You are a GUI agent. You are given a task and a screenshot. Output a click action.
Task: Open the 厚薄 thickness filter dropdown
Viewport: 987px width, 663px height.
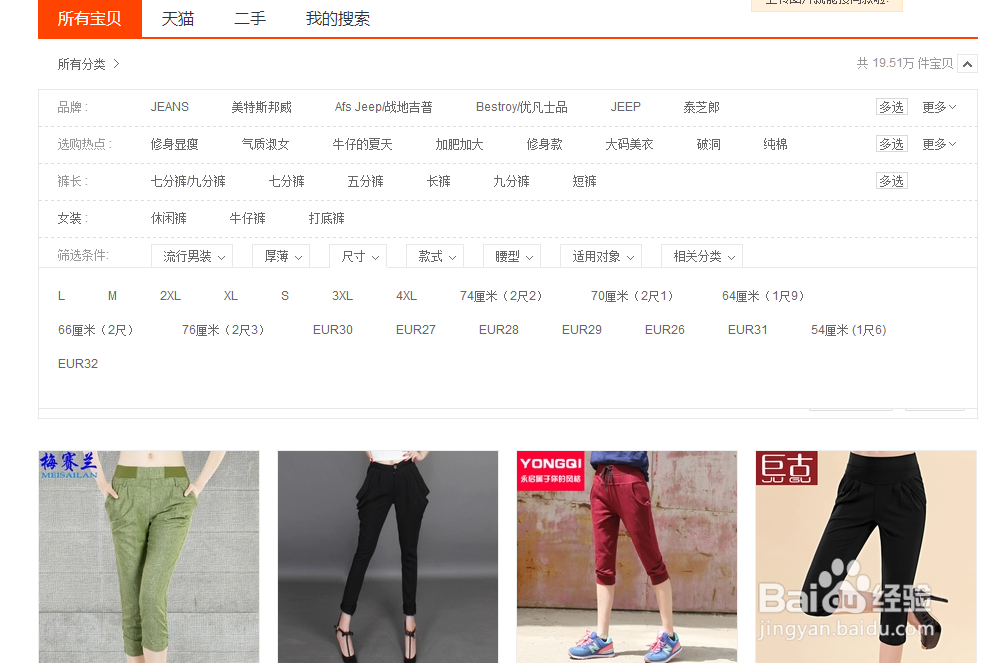280,256
